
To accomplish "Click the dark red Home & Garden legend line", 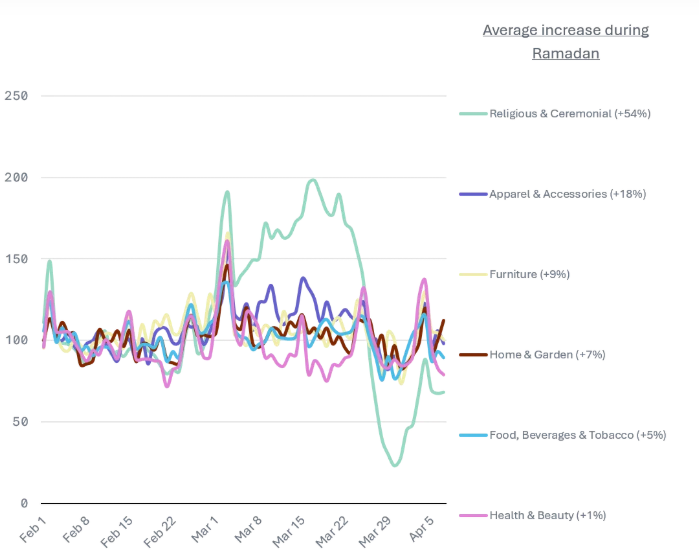I will (473, 354).
